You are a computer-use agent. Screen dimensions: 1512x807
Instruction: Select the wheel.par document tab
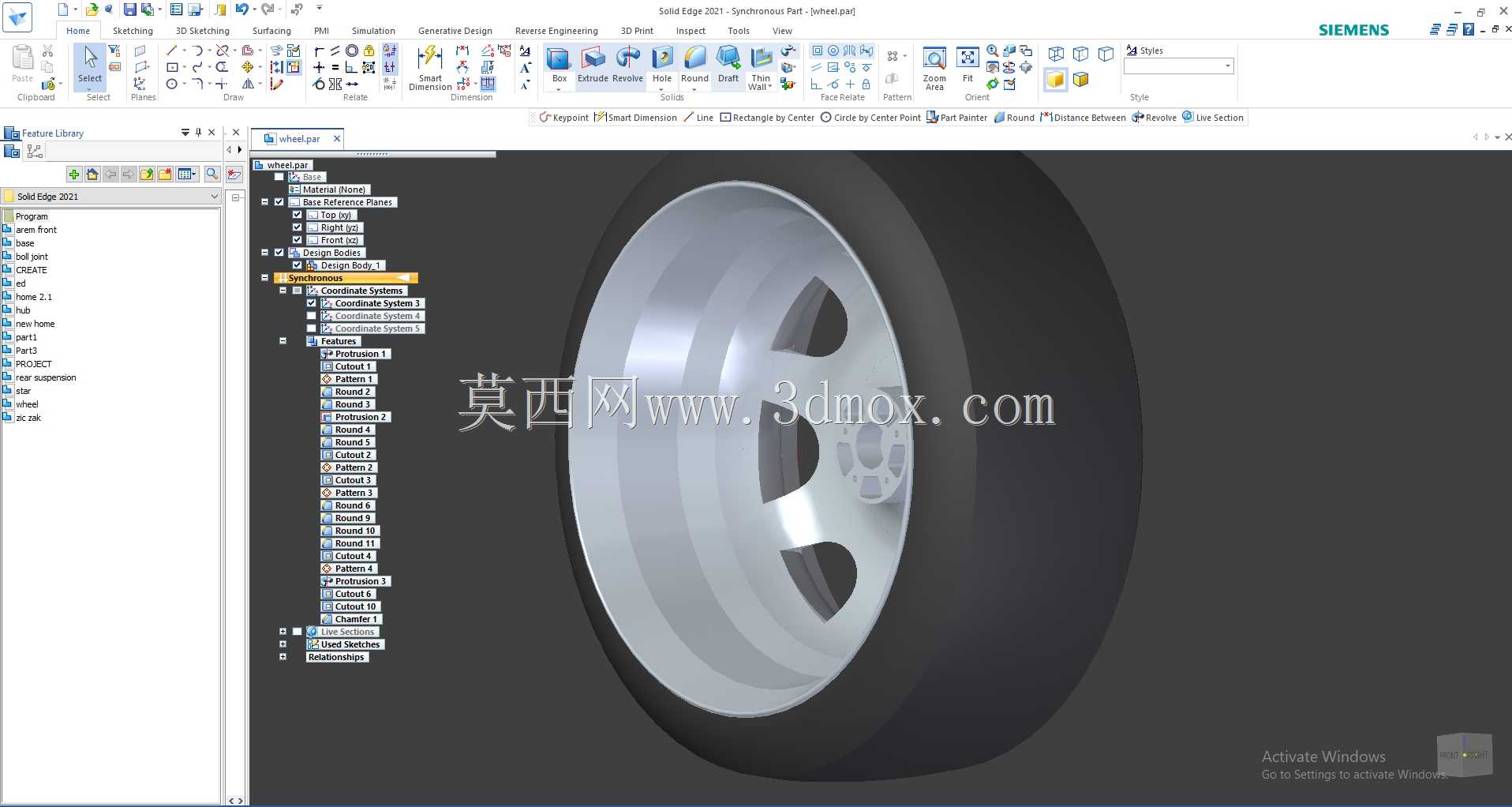[x=299, y=139]
